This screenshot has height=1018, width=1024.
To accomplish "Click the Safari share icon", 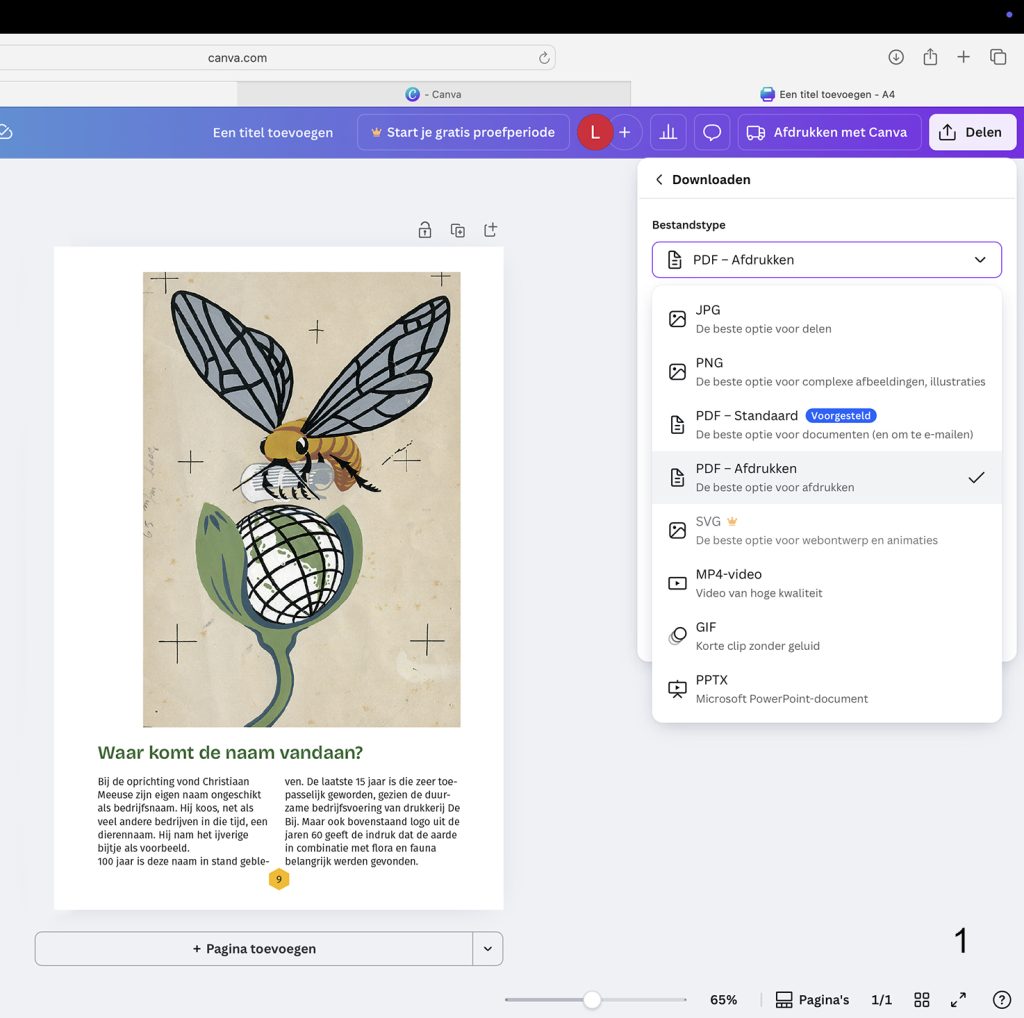I will (929, 57).
